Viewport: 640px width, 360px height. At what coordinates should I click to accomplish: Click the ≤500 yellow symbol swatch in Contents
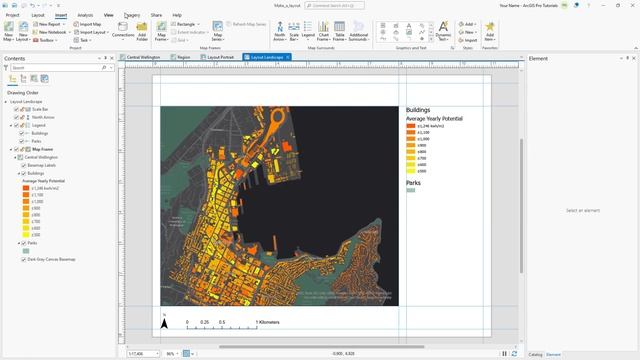[26, 235]
